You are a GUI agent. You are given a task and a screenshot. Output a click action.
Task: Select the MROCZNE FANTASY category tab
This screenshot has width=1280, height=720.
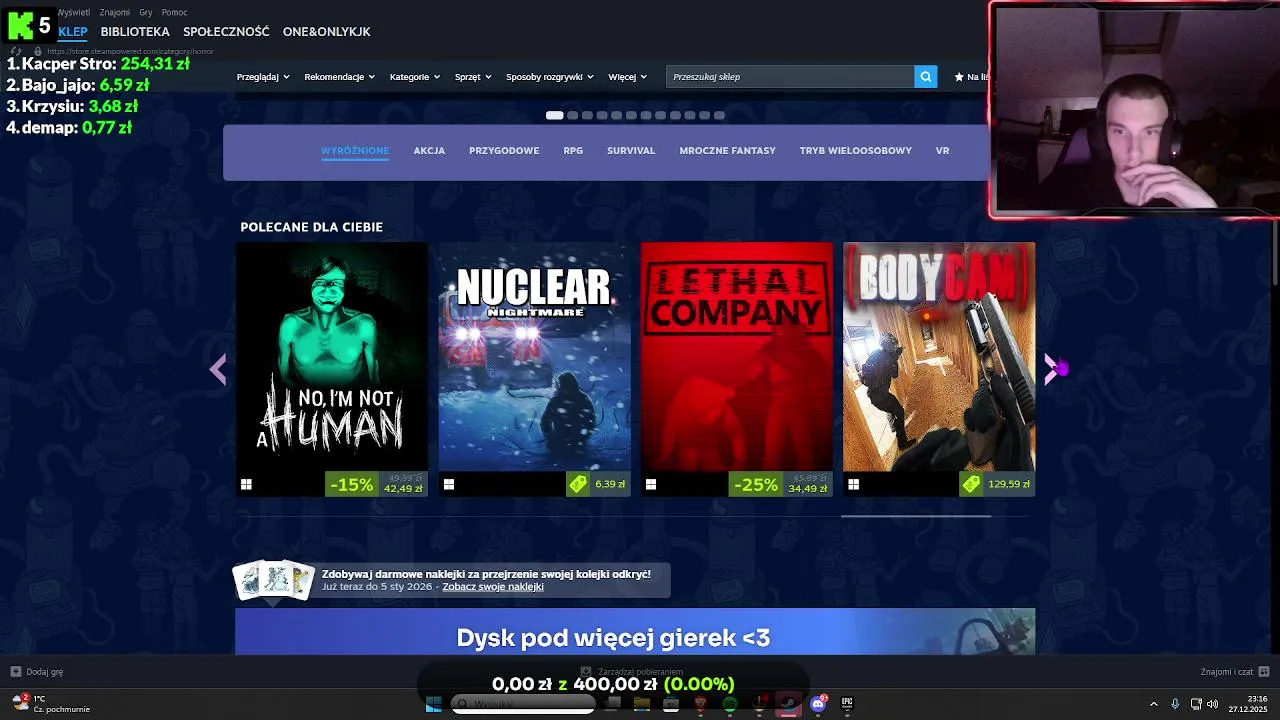click(x=727, y=151)
